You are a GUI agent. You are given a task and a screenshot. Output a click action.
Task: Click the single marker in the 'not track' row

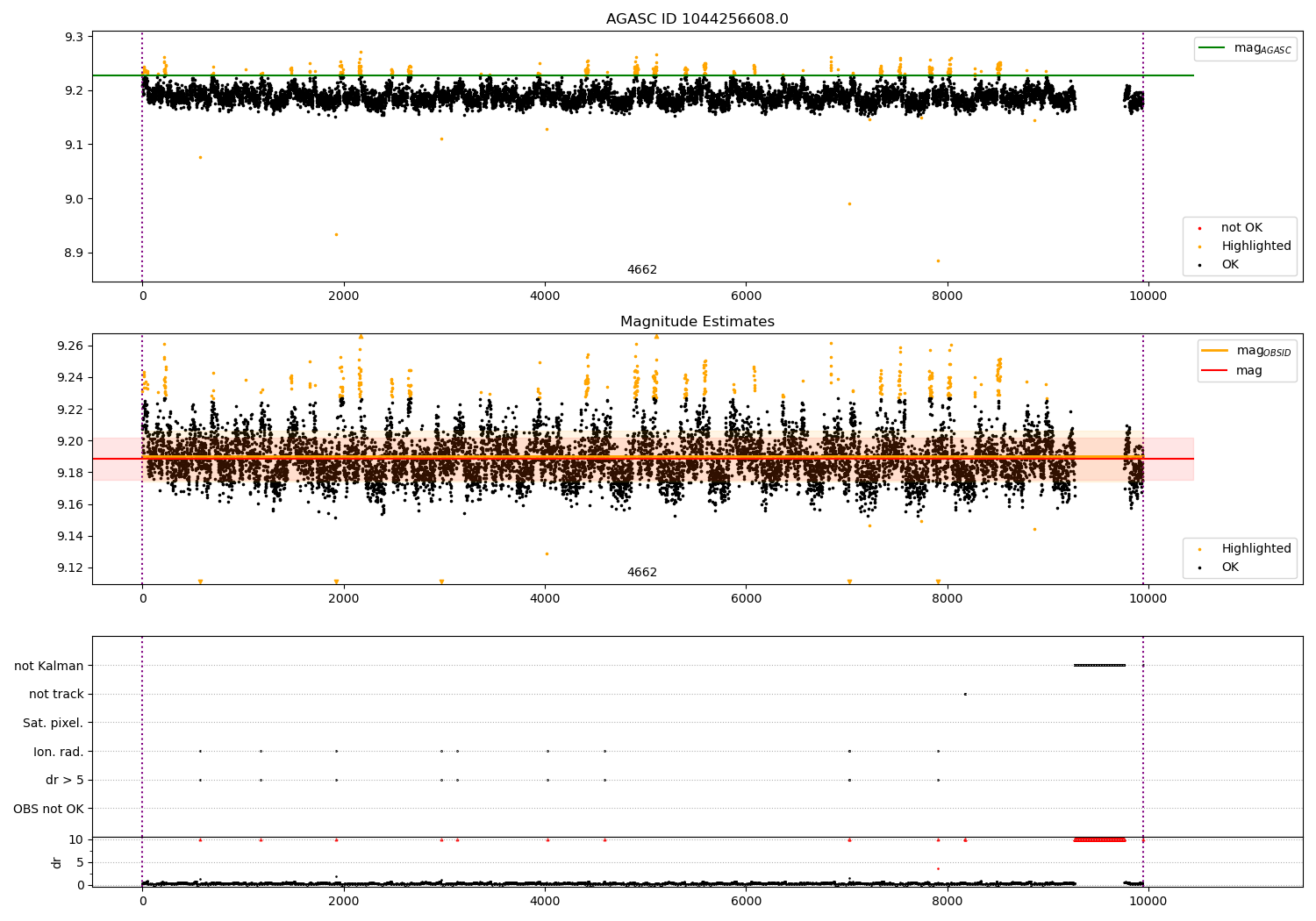pos(965,694)
